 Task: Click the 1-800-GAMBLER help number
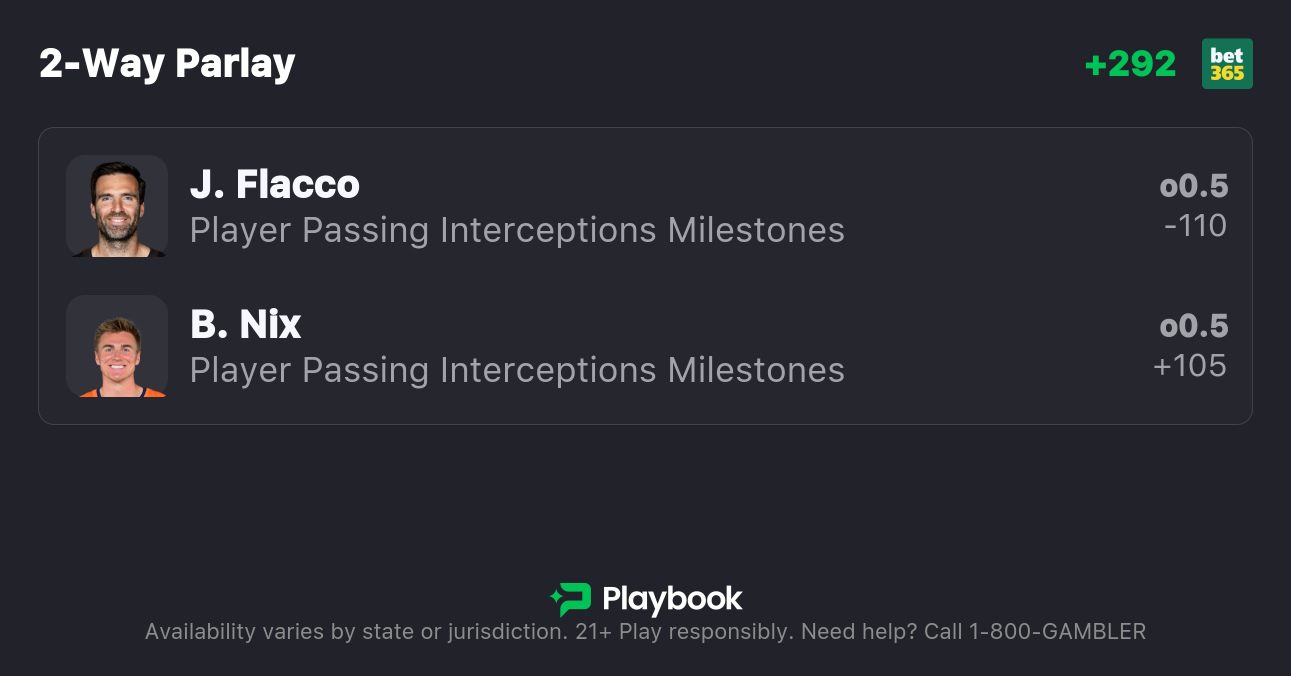click(1056, 632)
